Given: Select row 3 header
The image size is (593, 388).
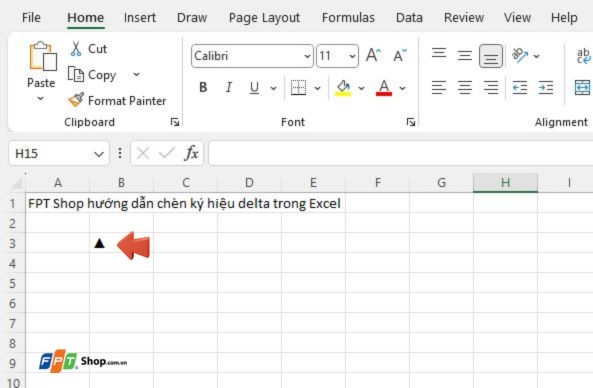Looking at the screenshot, I should (12, 243).
